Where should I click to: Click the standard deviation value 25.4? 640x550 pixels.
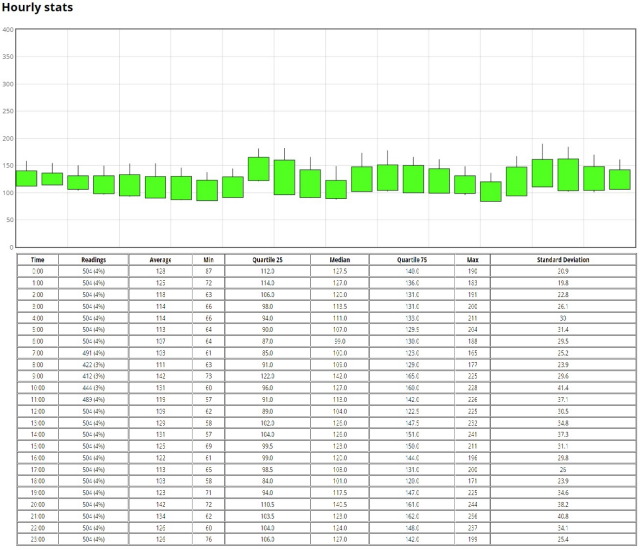pyautogui.click(x=563, y=539)
